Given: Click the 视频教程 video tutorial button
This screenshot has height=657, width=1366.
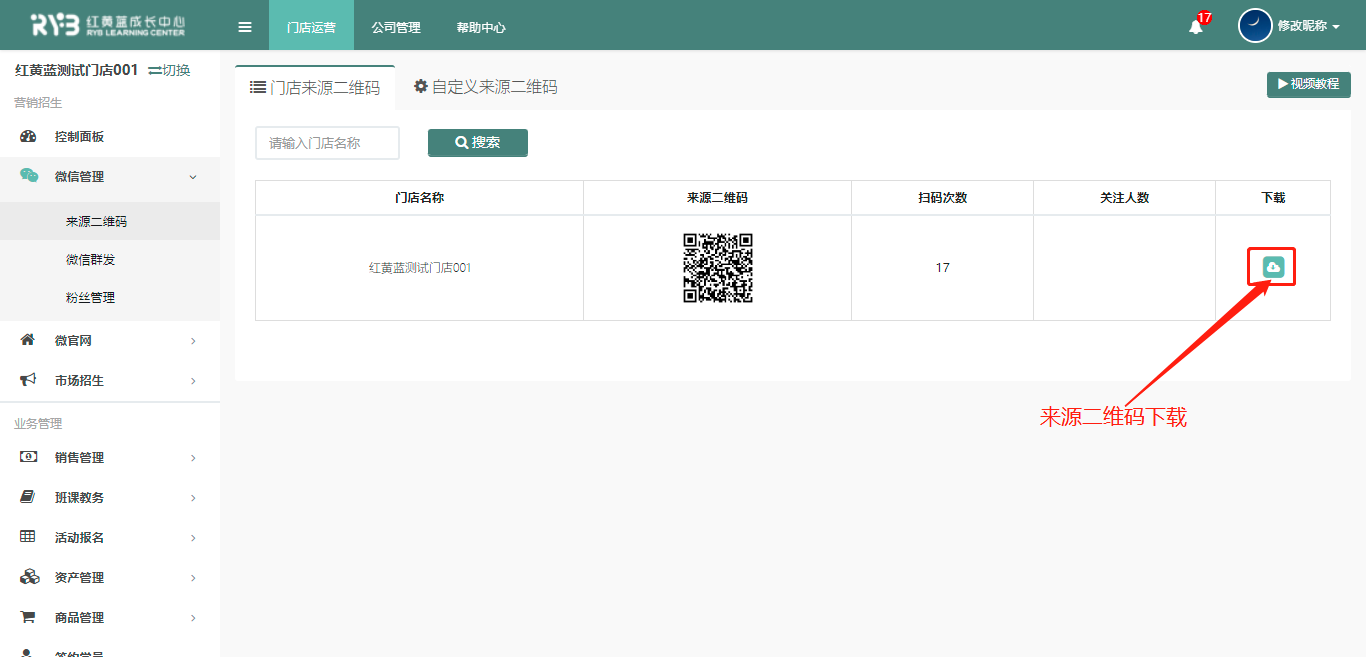Looking at the screenshot, I should point(1308,84).
